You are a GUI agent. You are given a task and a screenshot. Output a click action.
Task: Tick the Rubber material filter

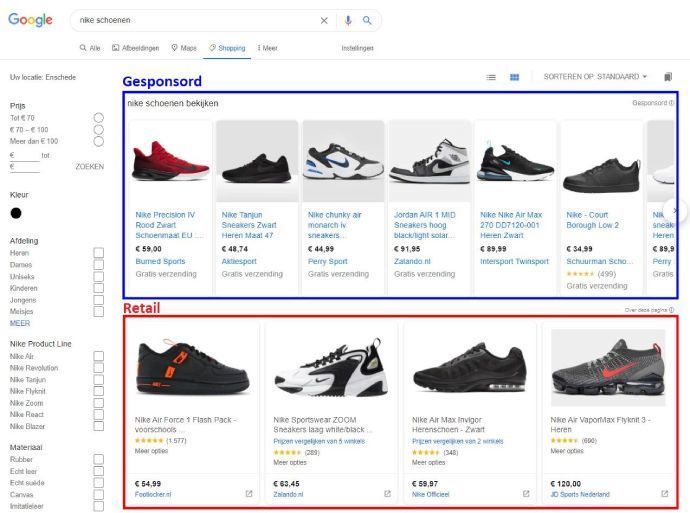[99, 459]
